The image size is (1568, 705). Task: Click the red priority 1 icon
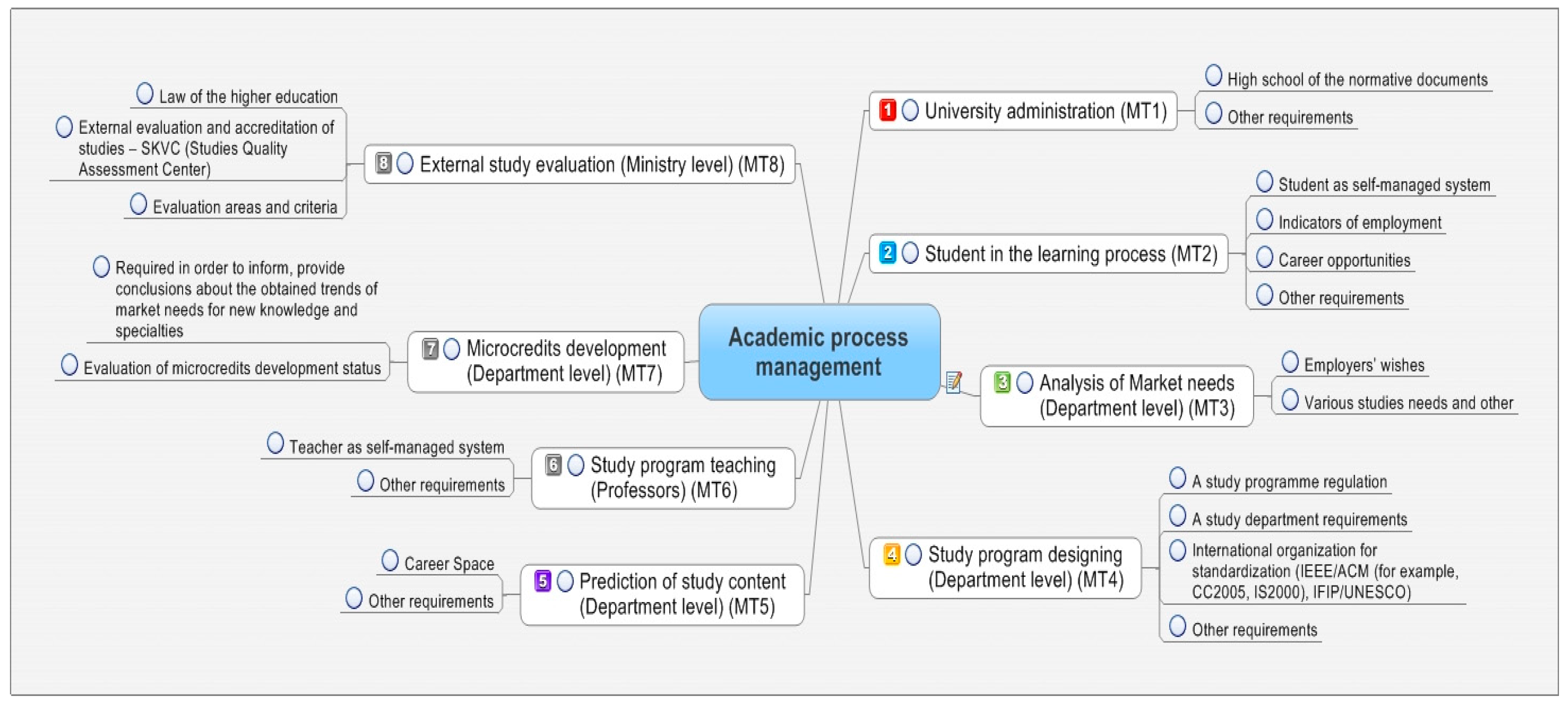(887, 110)
